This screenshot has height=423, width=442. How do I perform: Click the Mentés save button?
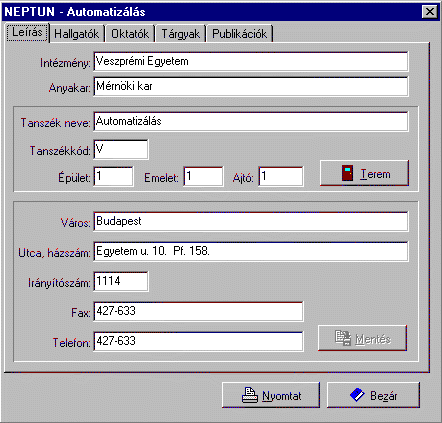(363, 338)
